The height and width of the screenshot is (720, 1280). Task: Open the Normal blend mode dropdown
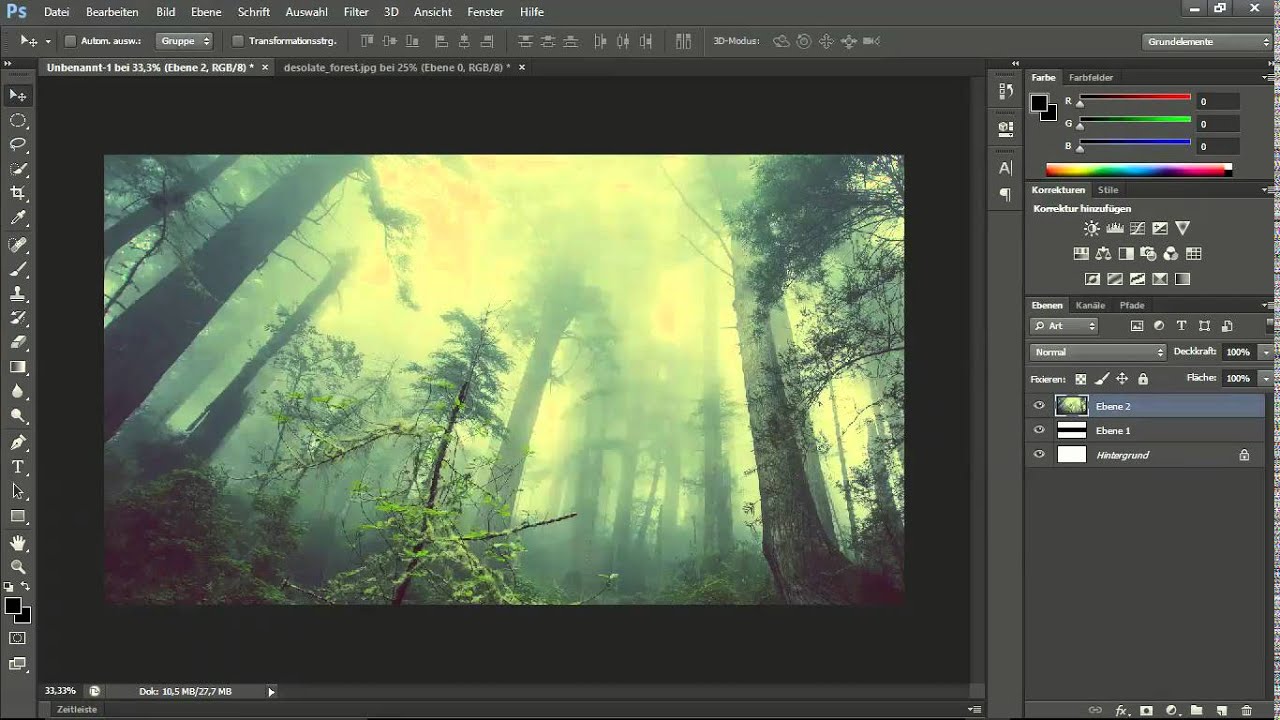point(1098,352)
